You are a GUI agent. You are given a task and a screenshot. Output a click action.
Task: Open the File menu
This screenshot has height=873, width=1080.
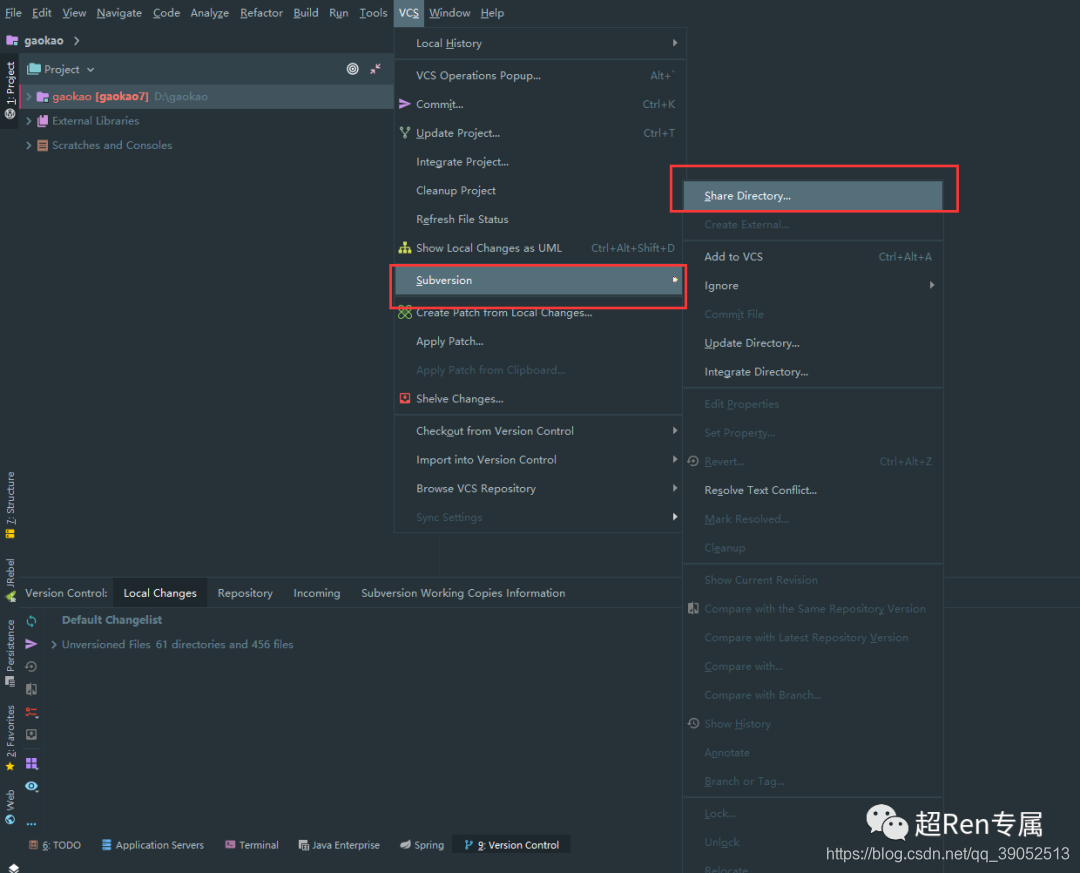13,12
